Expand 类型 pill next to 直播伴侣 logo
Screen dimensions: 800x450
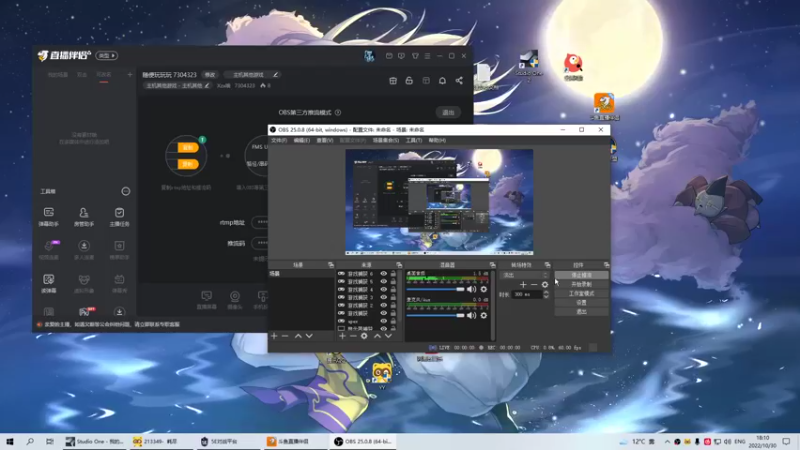(x=107, y=56)
